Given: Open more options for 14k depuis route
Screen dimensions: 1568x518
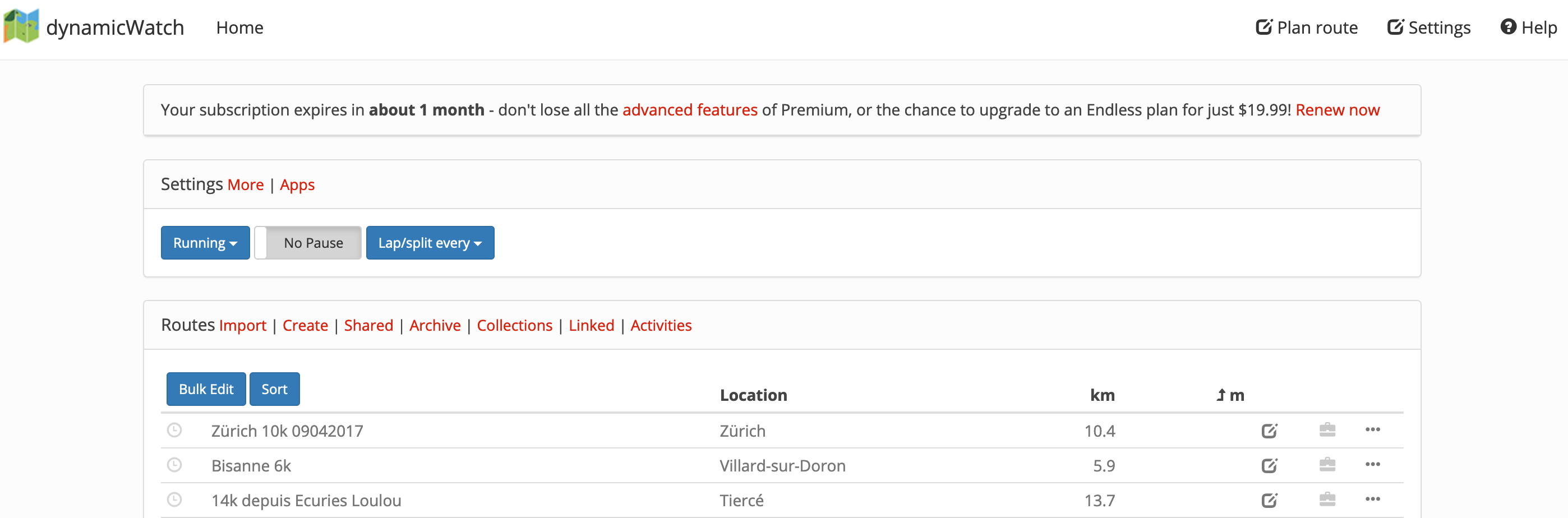Looking at the screenshot, I should [x=1372, y=499].
